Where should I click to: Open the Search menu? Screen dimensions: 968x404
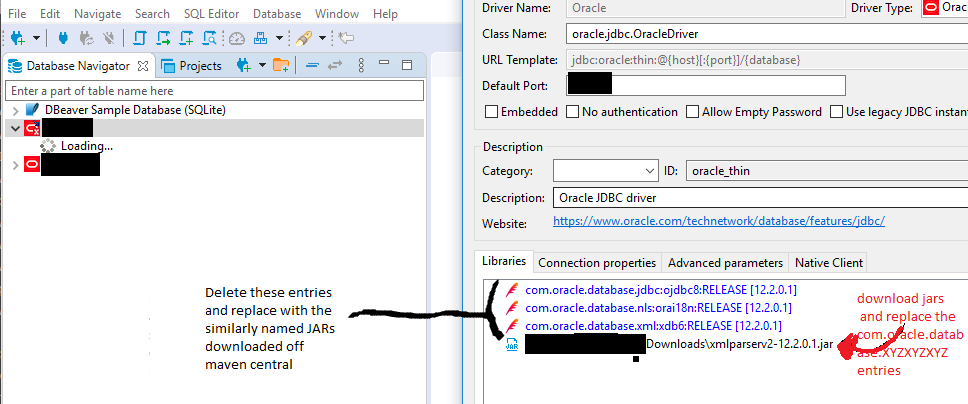(x=152, y=14)
